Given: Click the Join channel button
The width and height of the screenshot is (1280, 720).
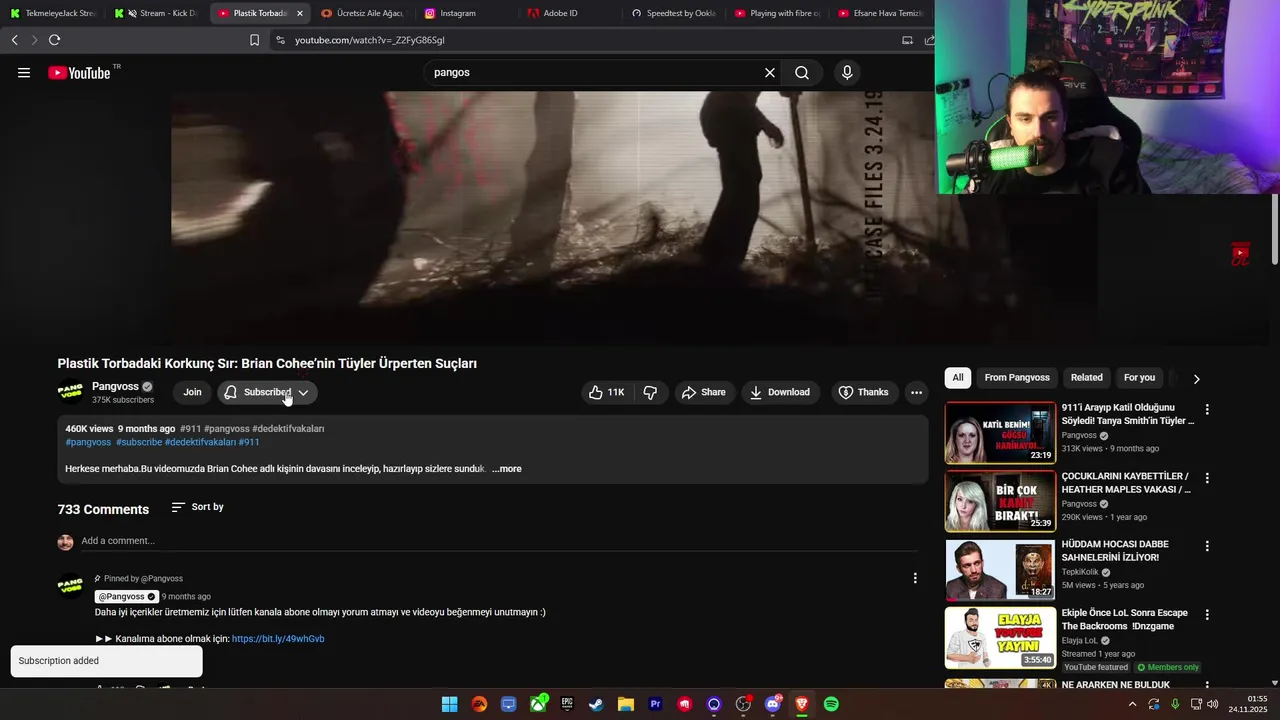Looking at the screenshot, I should tap(192, 392).
